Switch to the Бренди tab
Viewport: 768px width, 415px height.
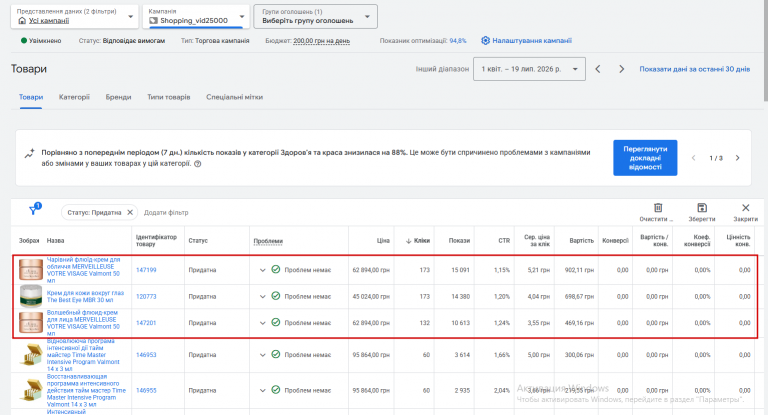[x=118, y=97]
